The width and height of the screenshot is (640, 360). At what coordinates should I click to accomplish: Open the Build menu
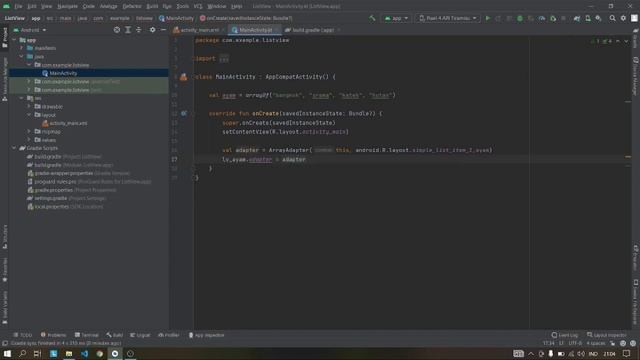point(152,7)
